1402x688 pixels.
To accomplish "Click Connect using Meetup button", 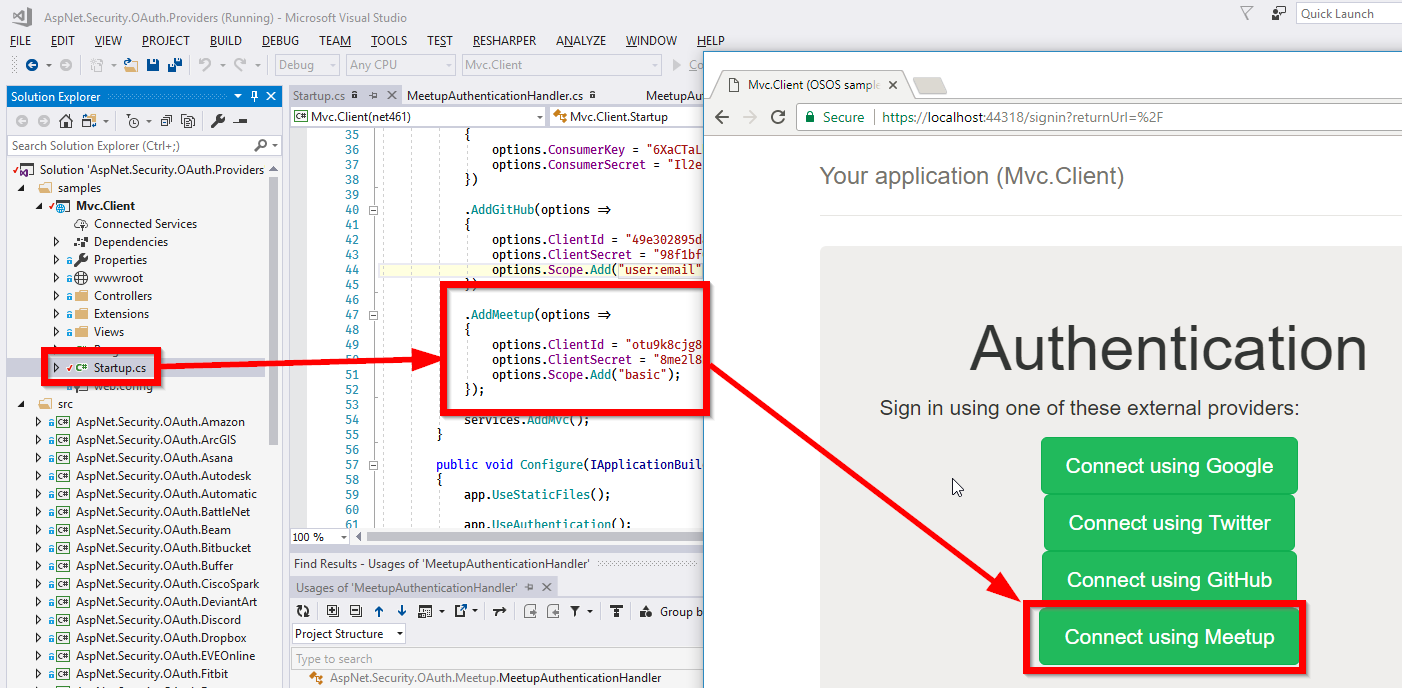I will pos(1169,637).
